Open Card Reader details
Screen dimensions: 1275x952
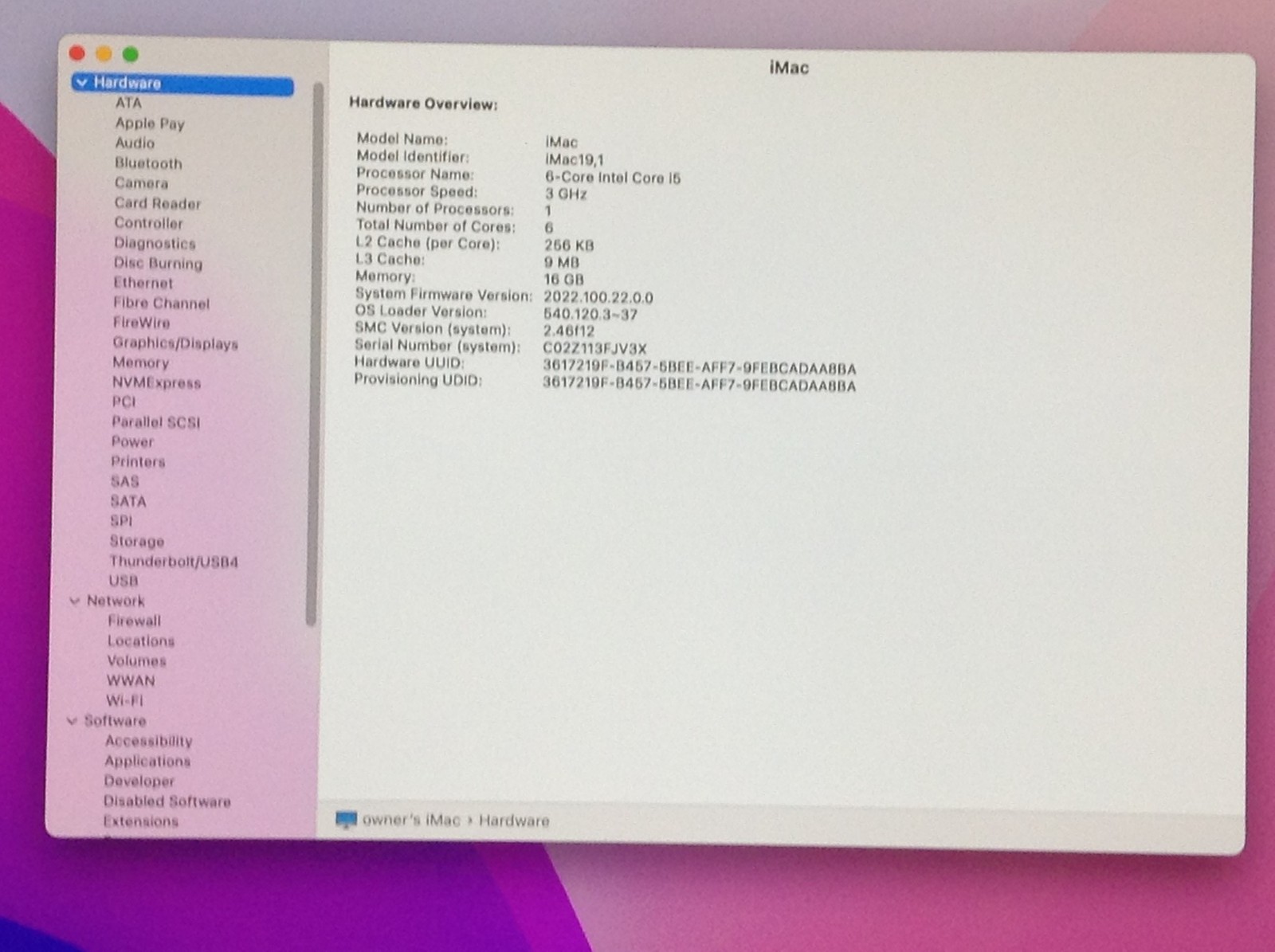click(158, 203)
